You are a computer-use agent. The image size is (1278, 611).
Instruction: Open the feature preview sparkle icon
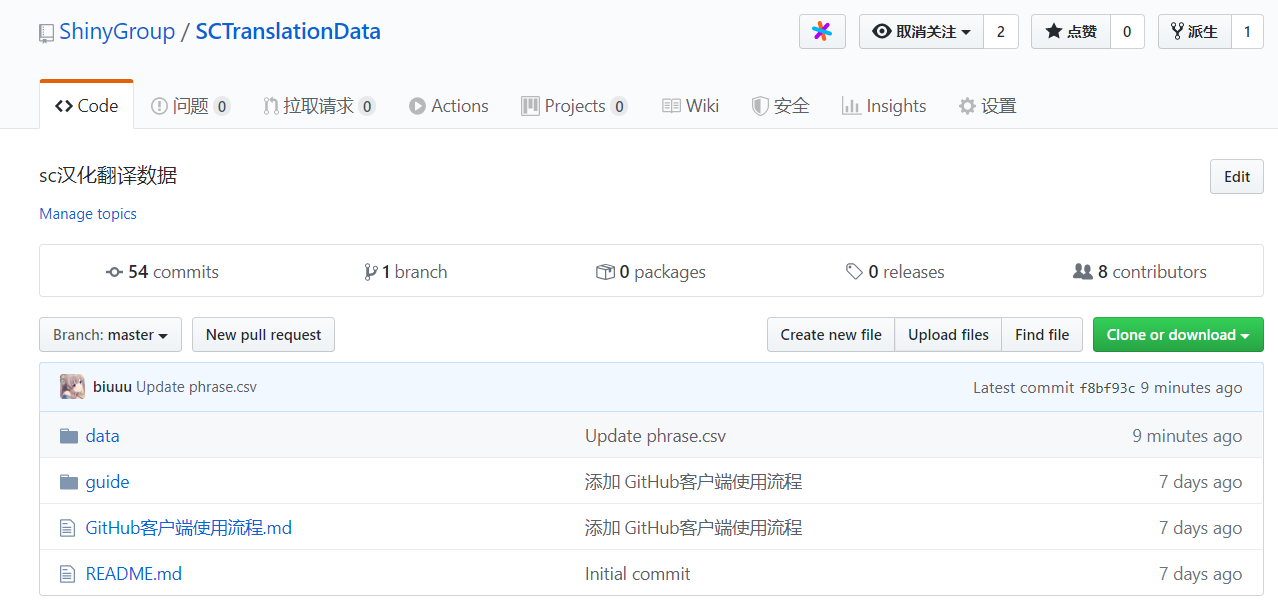821,31
